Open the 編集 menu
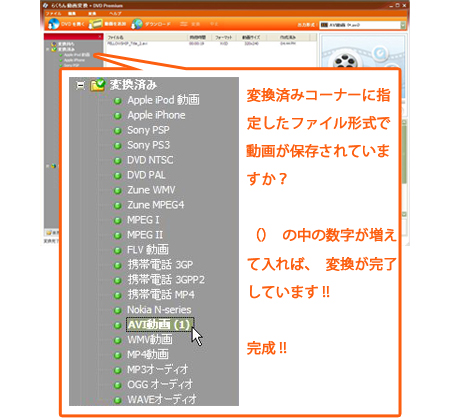The image size is (449, 418). pyautogui.click(x=72, y=14)
